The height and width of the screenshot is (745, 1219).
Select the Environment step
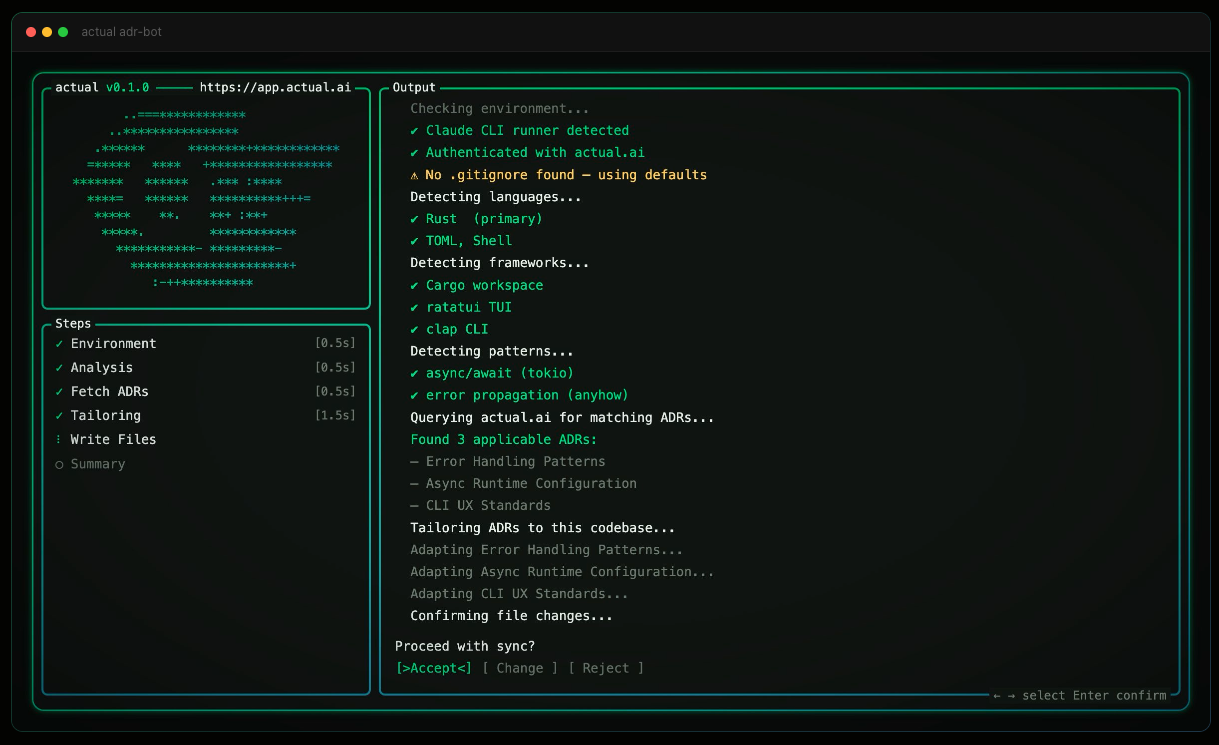[x=113, y=343]
